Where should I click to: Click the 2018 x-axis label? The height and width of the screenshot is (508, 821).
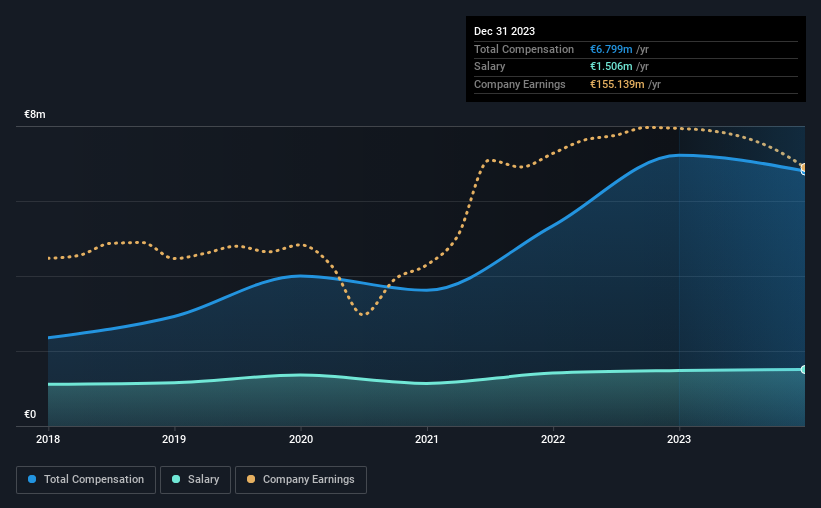tap(48, 439)
